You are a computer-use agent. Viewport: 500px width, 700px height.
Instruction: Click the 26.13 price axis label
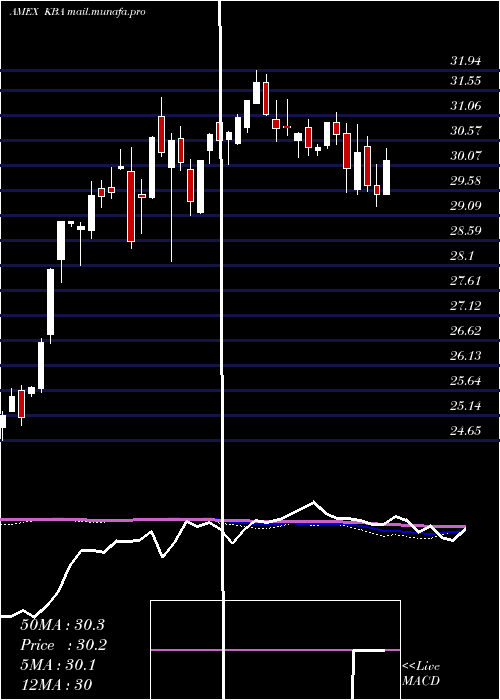(x=465, y=356)
